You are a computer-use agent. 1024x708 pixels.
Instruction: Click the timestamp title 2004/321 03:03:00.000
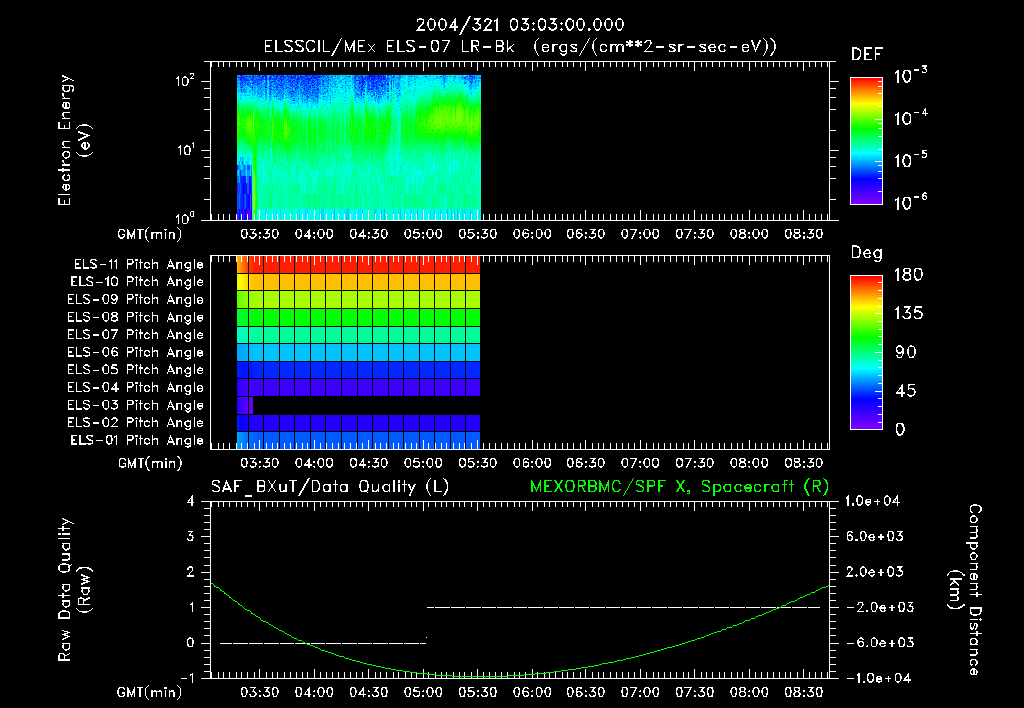pyautogui.click(x=520, y=25)
